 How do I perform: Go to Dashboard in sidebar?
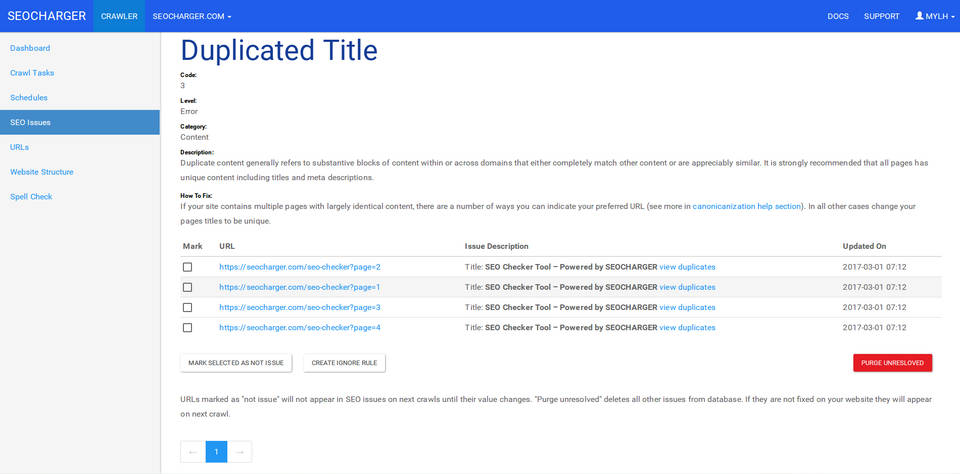(x=30, y=48)
